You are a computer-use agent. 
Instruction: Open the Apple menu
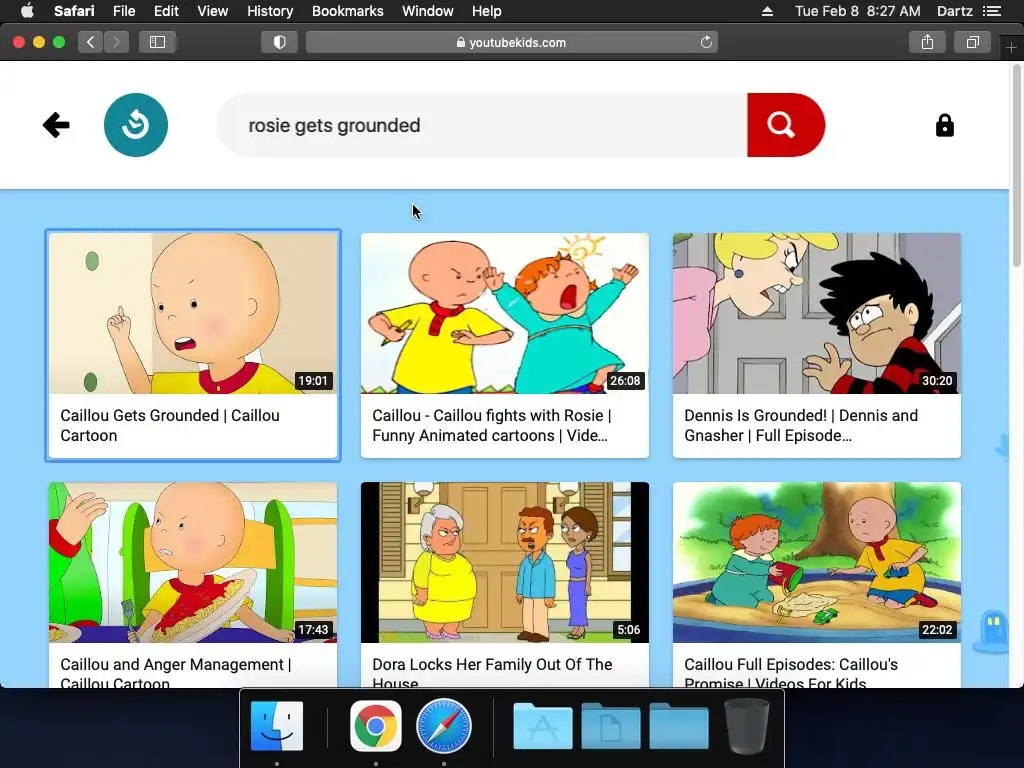click(x=27, y=11)
